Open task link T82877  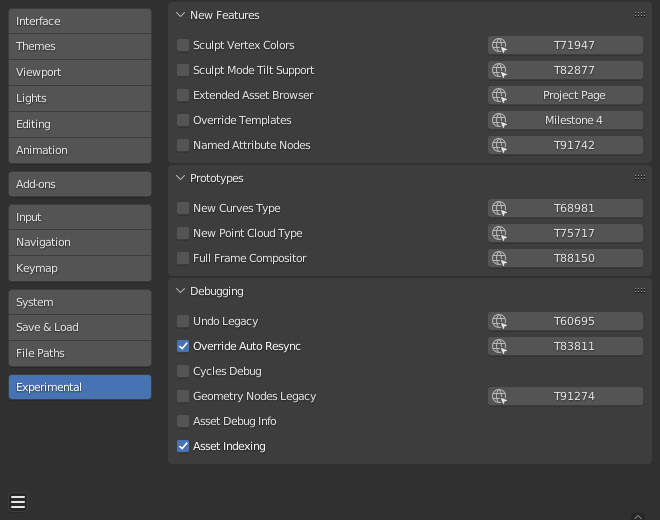pos(565,70)
